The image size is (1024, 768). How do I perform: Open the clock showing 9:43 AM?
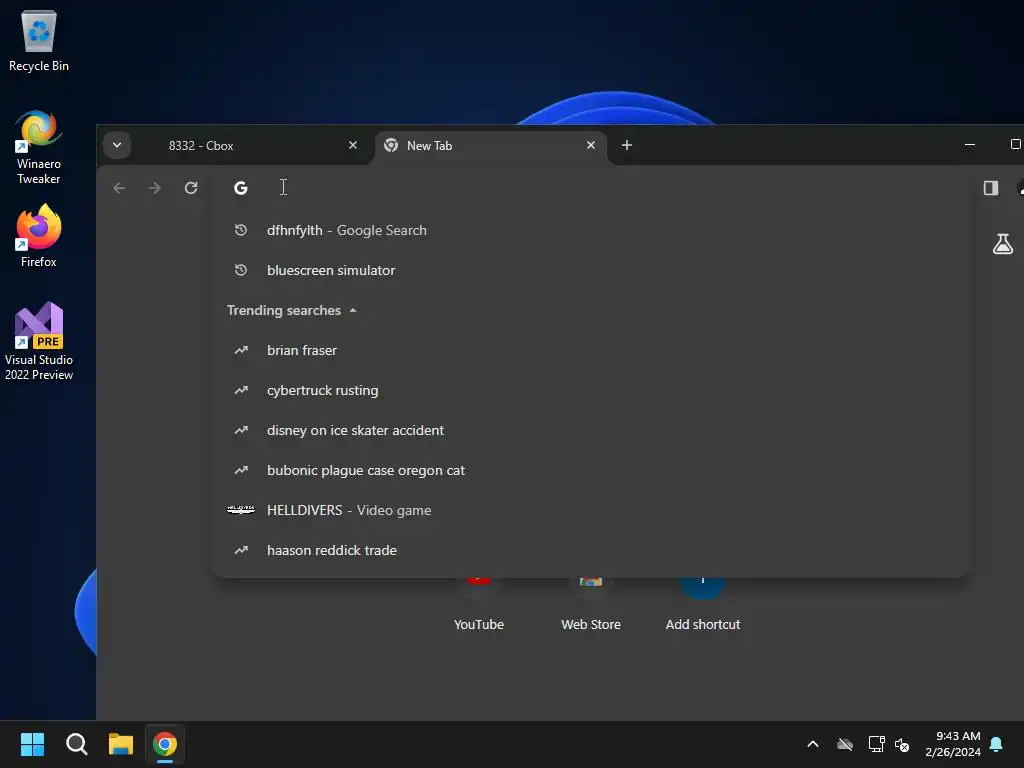point(953,744)
